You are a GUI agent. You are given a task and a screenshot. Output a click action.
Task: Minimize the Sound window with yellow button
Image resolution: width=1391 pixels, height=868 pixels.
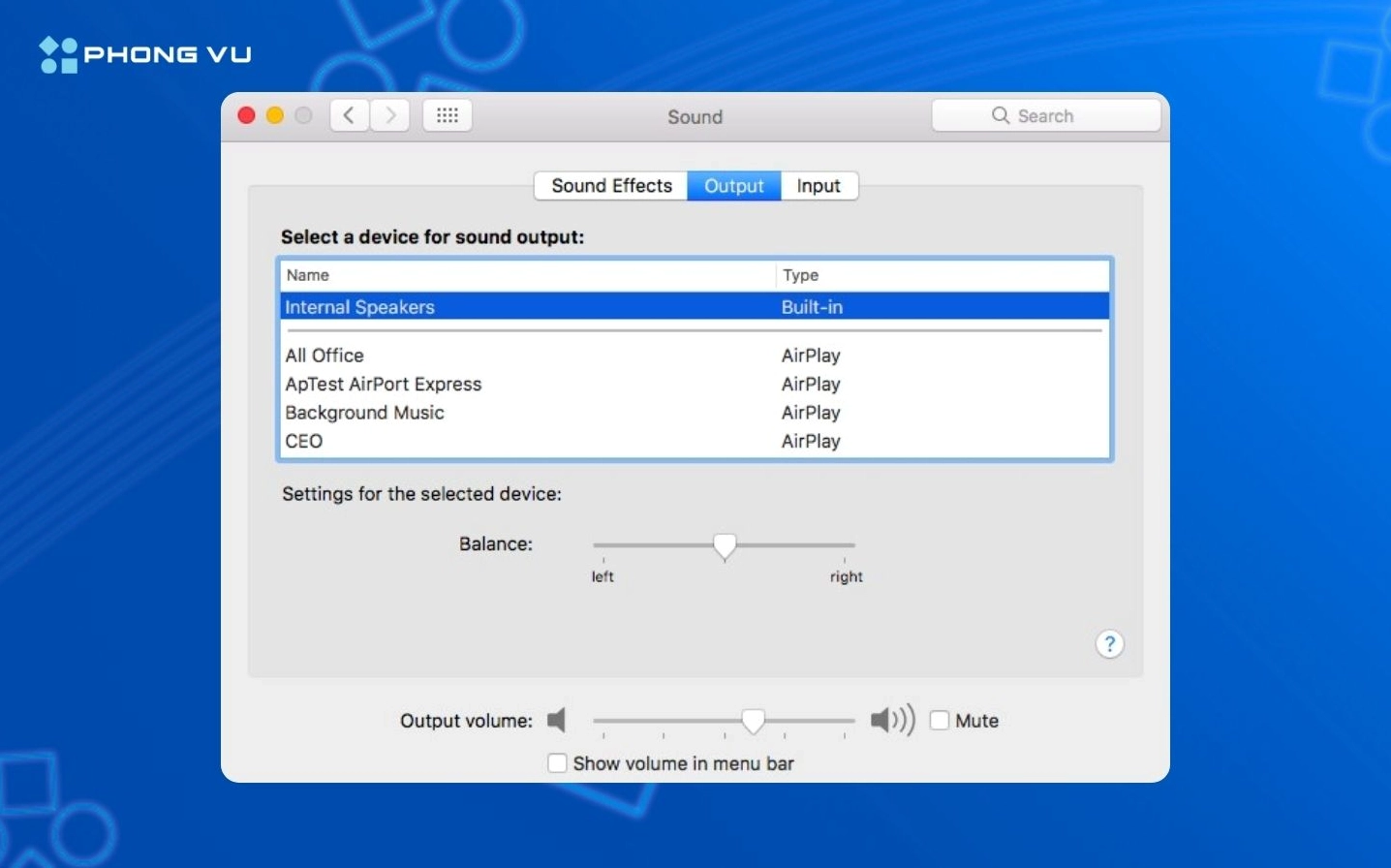(x=275, y=115)
